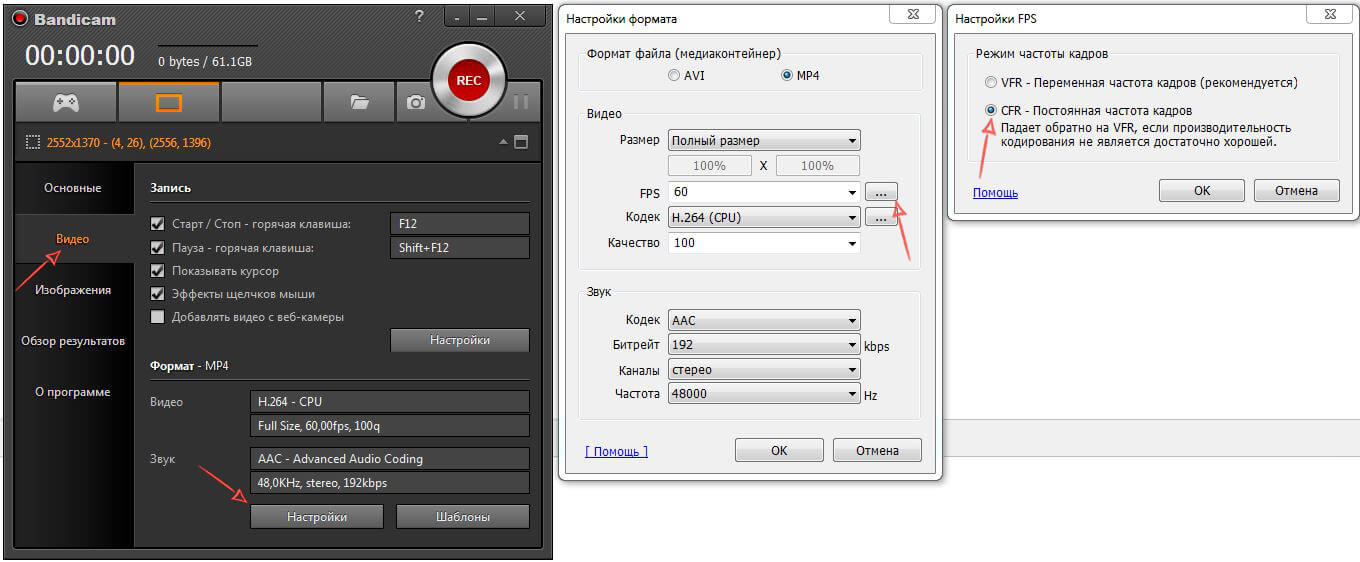
Task: Click the 2552x1370 capture area text
Action: click(x=128, y=143)
